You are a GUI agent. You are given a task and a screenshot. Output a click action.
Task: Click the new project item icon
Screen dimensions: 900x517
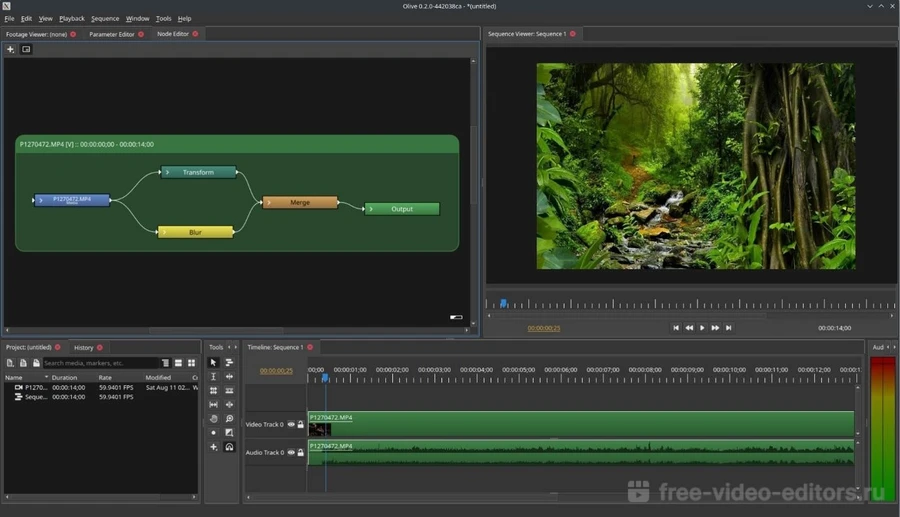click(10, 363)
